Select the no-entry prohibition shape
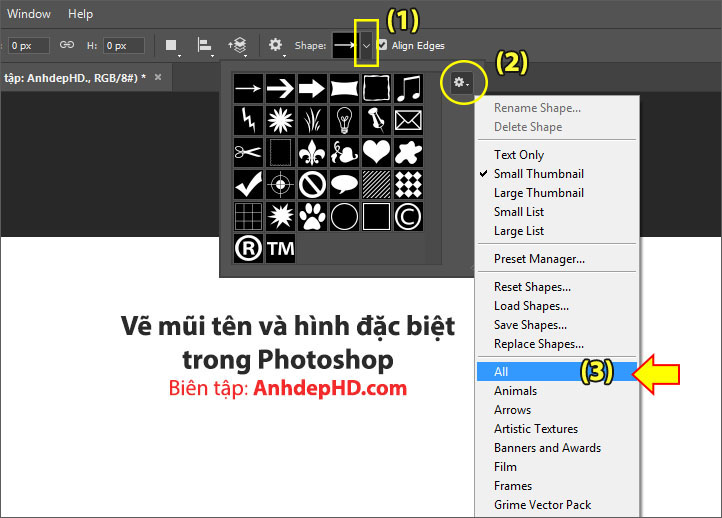The image size is (722, 518). click(312, 184)
